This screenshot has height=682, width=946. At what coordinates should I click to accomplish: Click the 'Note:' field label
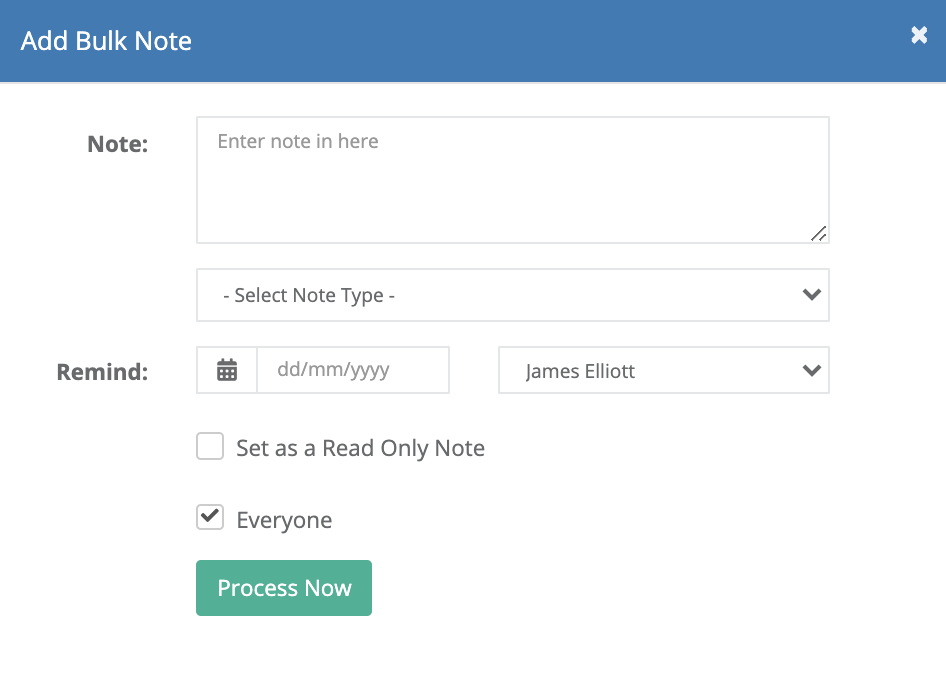click(x=118, y=144)
